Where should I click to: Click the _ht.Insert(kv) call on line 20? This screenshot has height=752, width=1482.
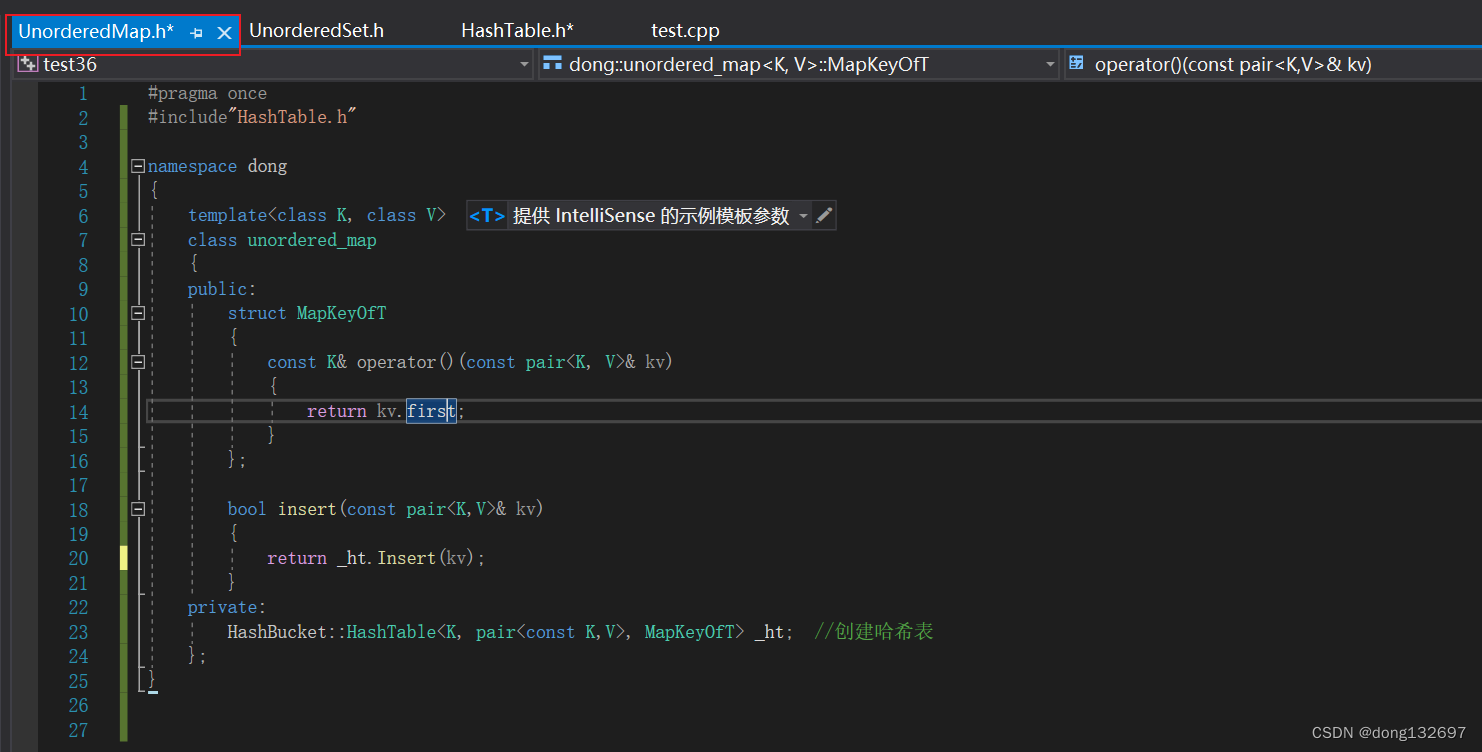406,558
